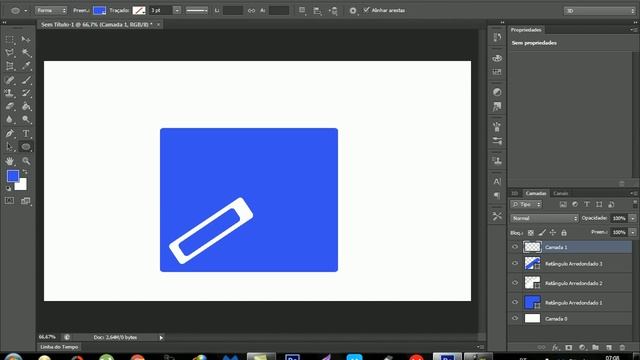Select the Camadas panel tab
The image size is (640, 360).
coord(536,193)
